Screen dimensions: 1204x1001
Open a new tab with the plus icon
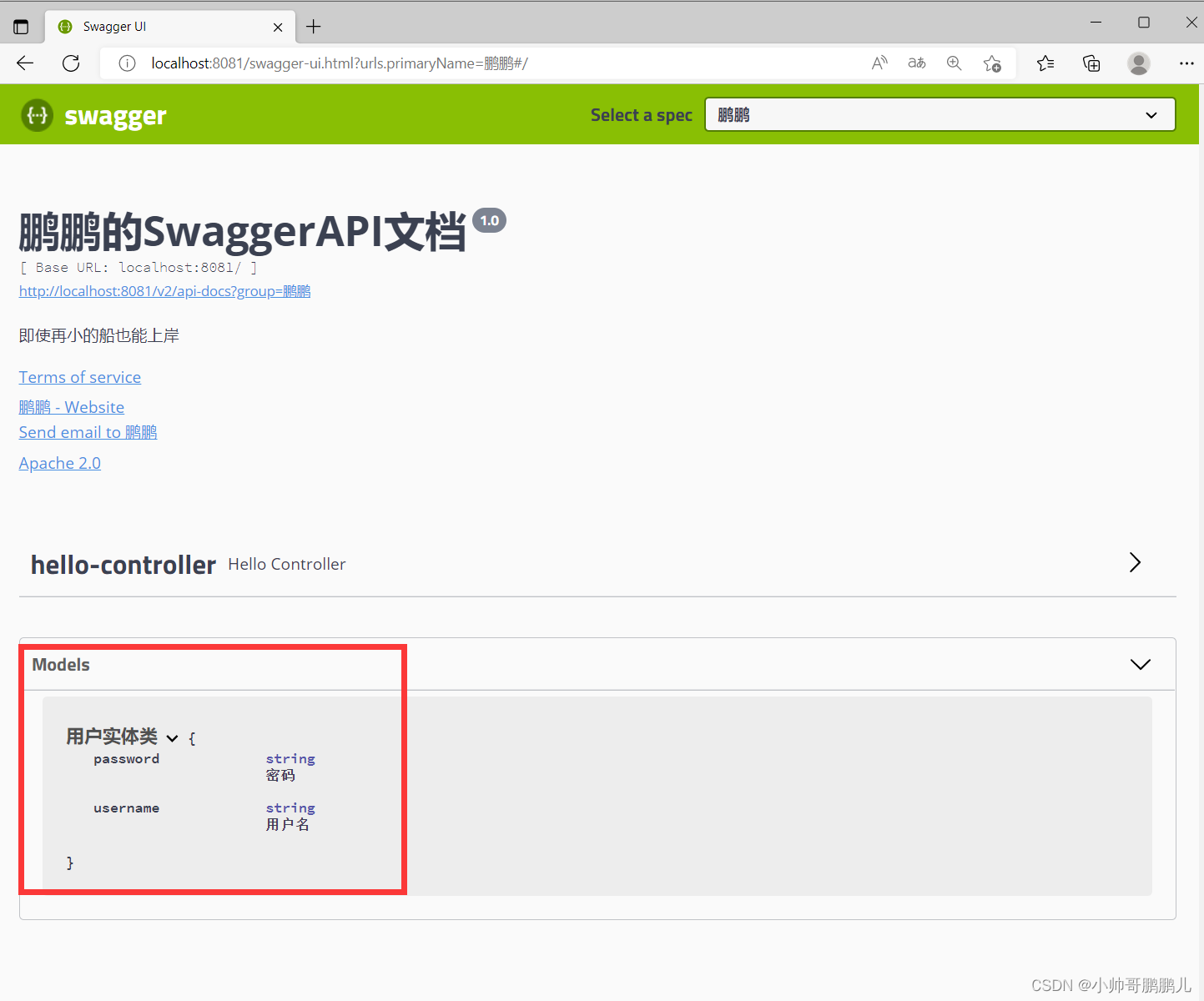coord(314,27)
